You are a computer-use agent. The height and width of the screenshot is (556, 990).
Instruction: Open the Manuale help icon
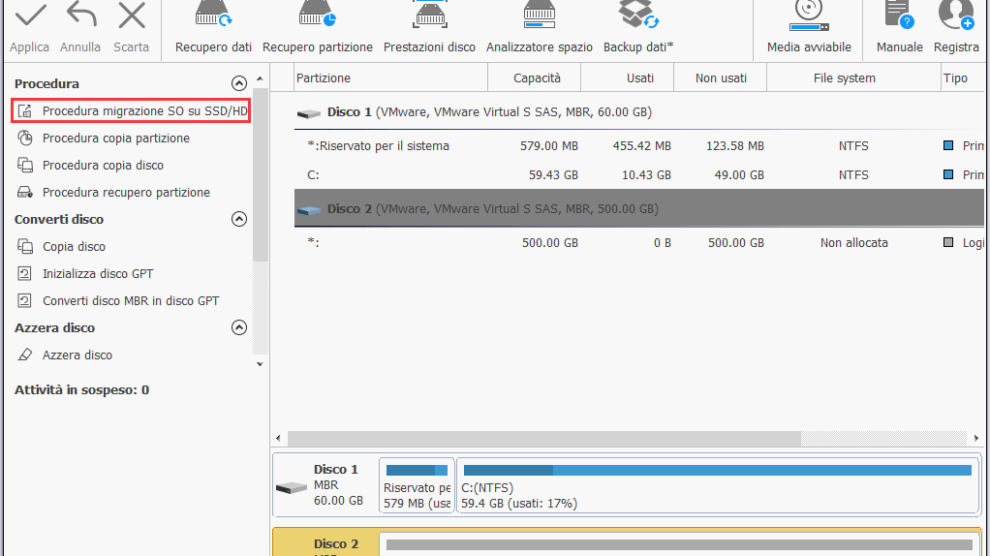[899, 18]
